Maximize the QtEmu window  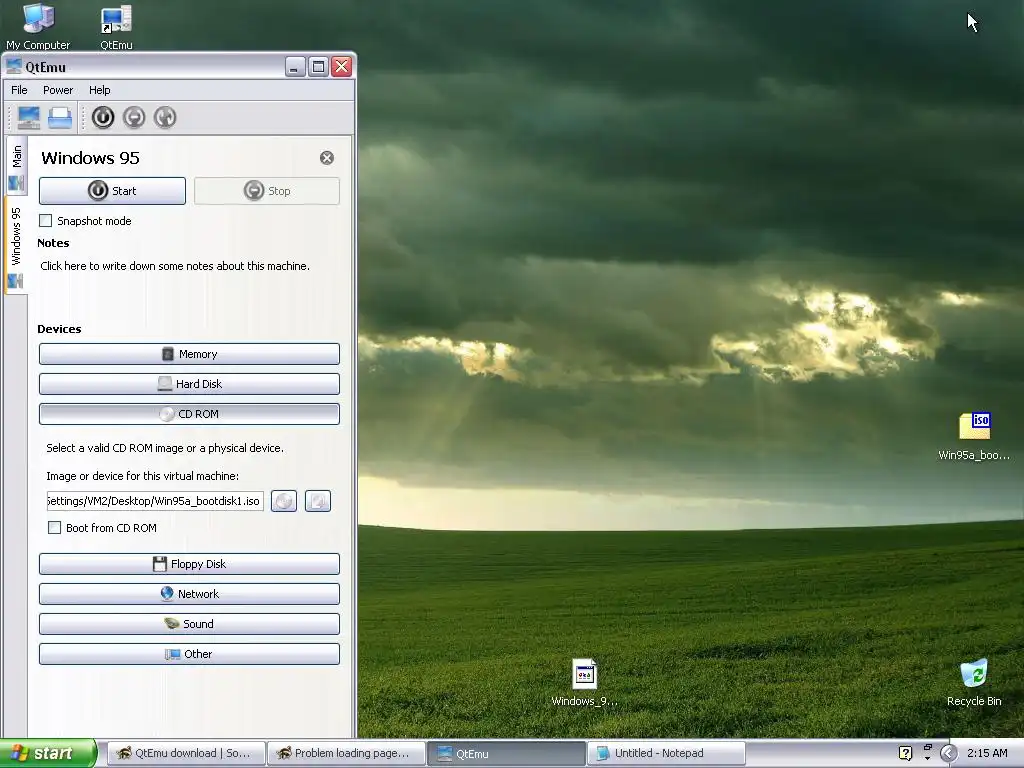coord(318,67)
